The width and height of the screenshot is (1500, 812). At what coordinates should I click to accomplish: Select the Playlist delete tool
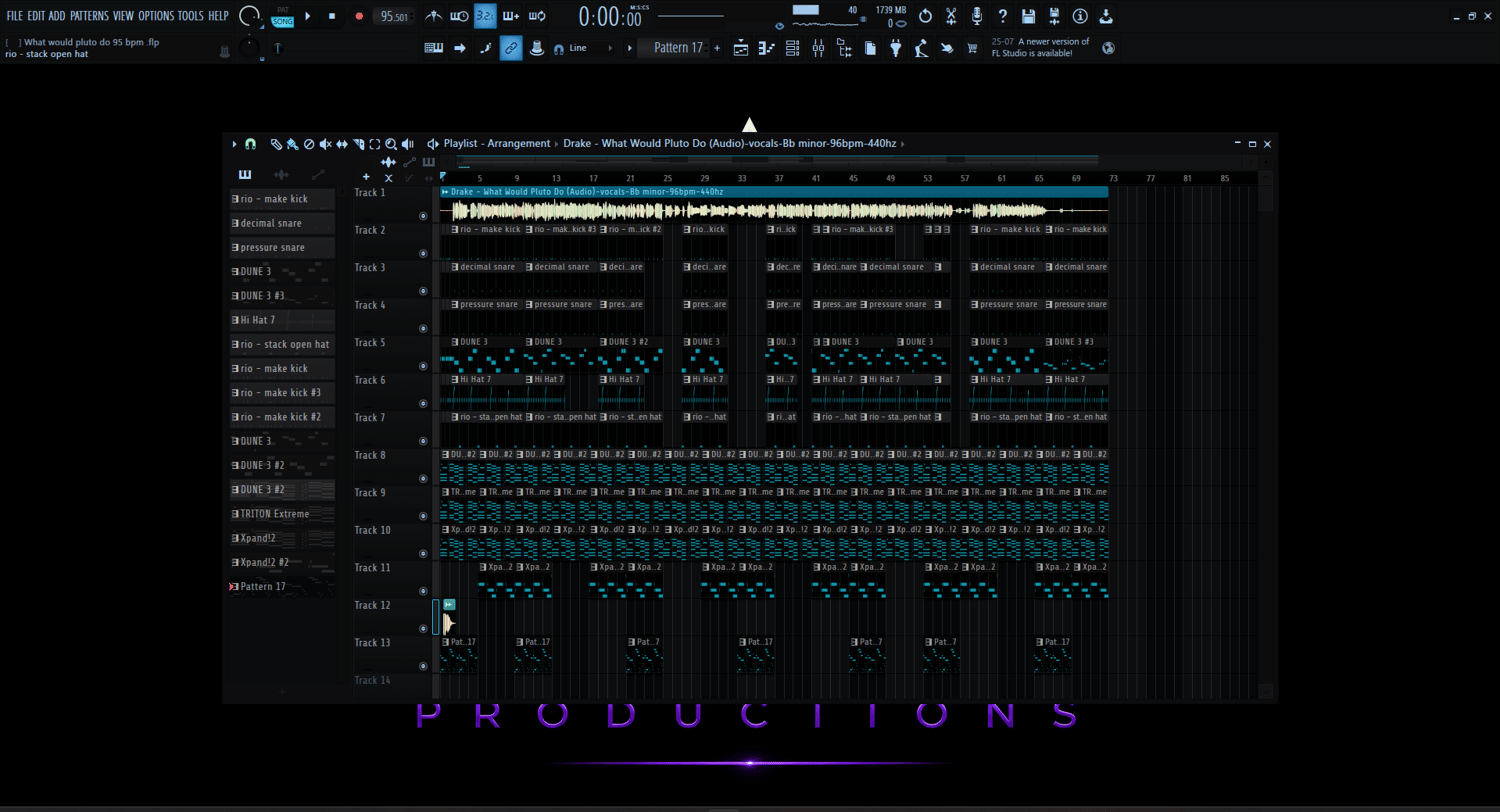click(x=309, y=144)
